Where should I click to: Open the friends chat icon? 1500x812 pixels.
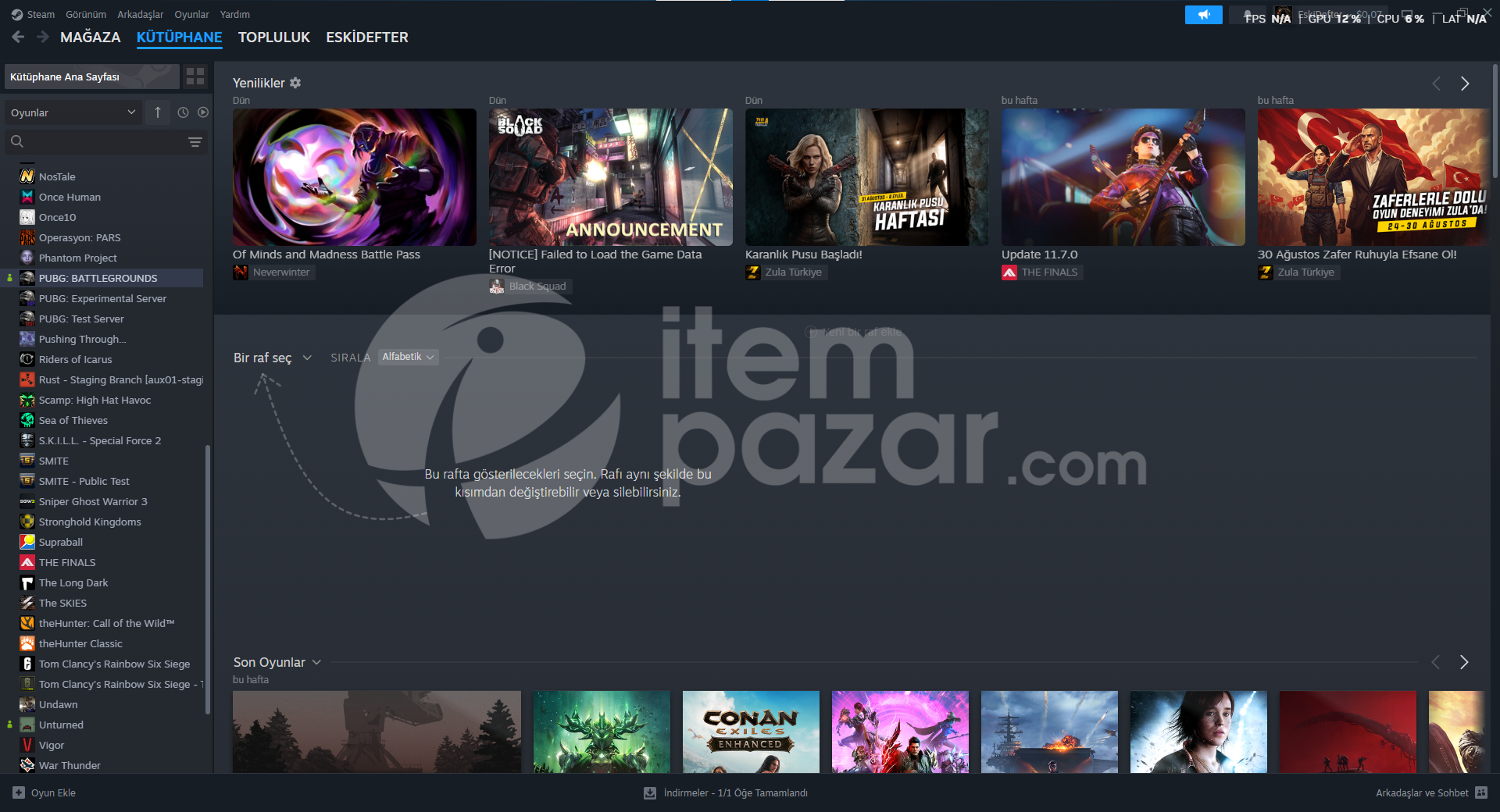1481,792
